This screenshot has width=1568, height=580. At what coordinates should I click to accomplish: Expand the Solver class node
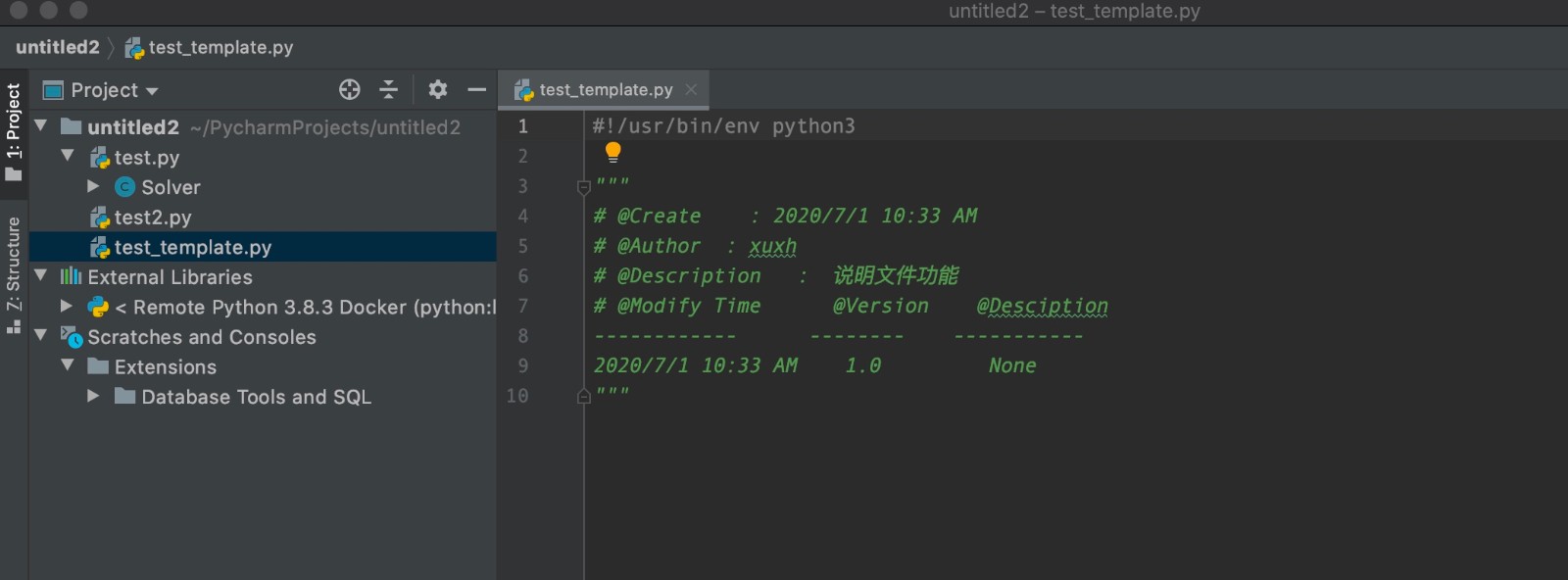pyautogui.click(x=94, y=186)
